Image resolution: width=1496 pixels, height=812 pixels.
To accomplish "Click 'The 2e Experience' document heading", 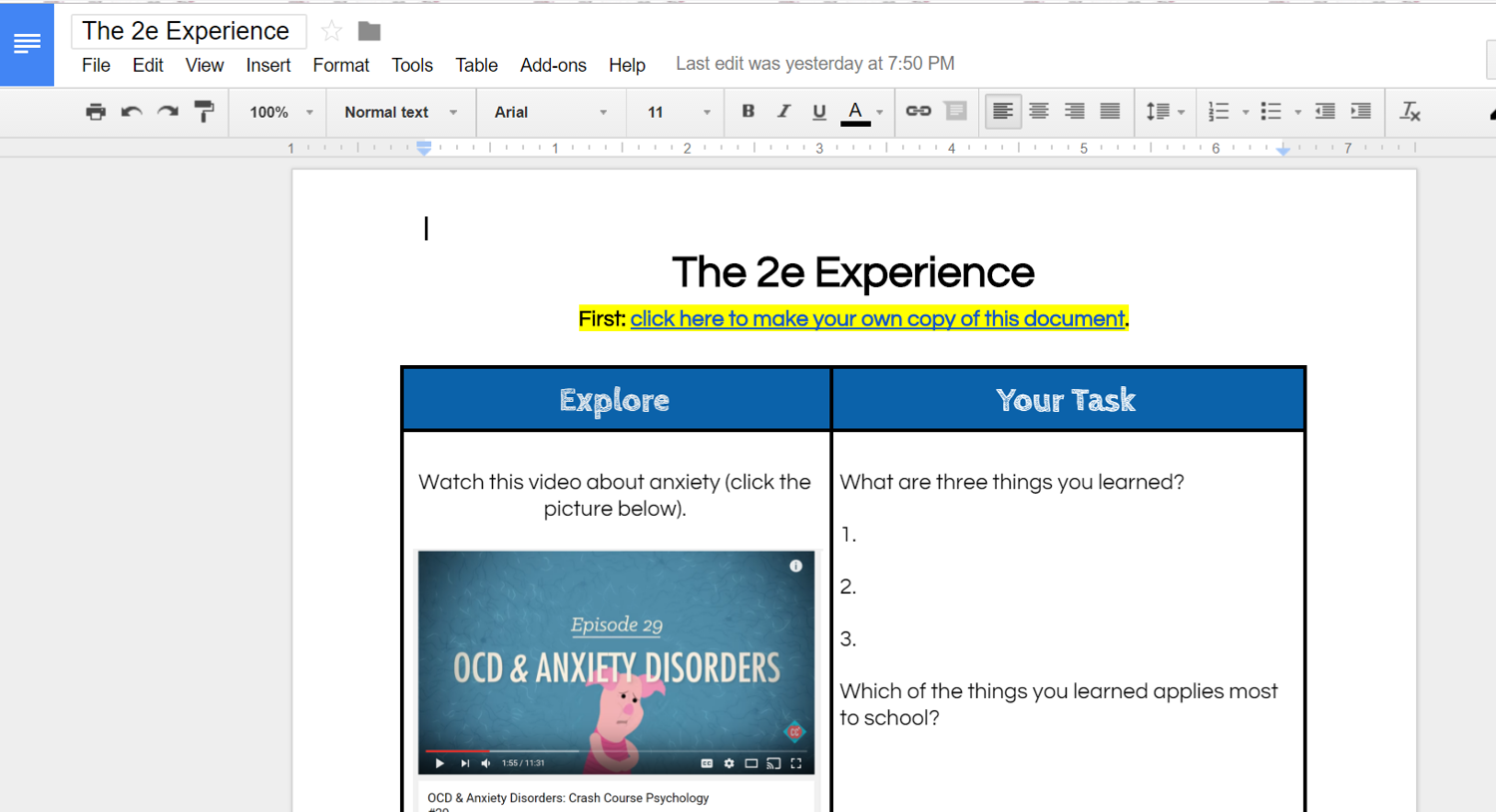I will point(853,272).
